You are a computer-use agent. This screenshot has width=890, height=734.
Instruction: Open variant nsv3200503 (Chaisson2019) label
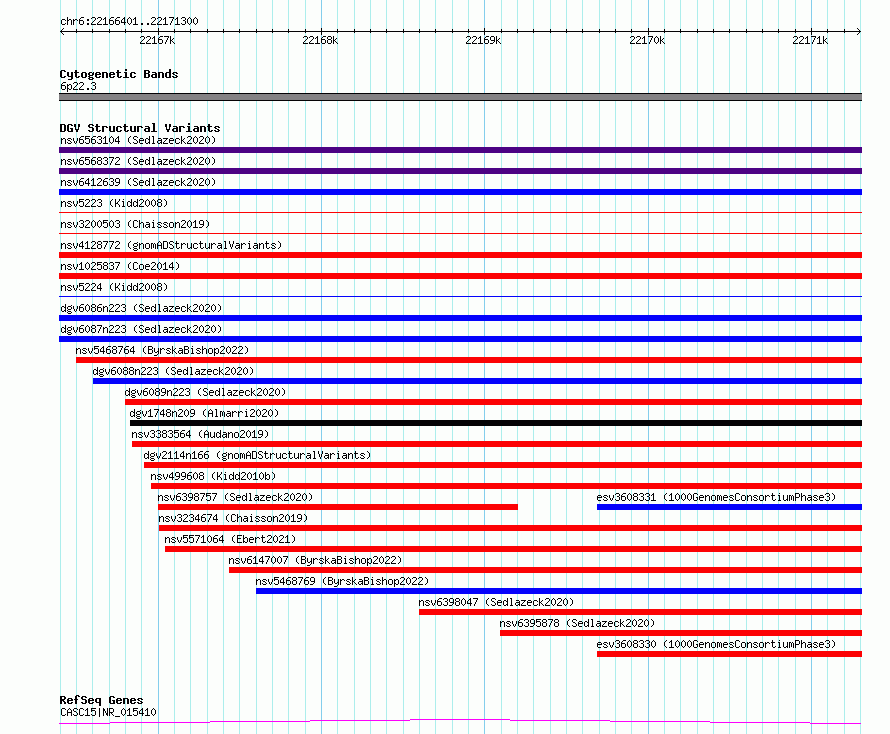pos(135,224)
